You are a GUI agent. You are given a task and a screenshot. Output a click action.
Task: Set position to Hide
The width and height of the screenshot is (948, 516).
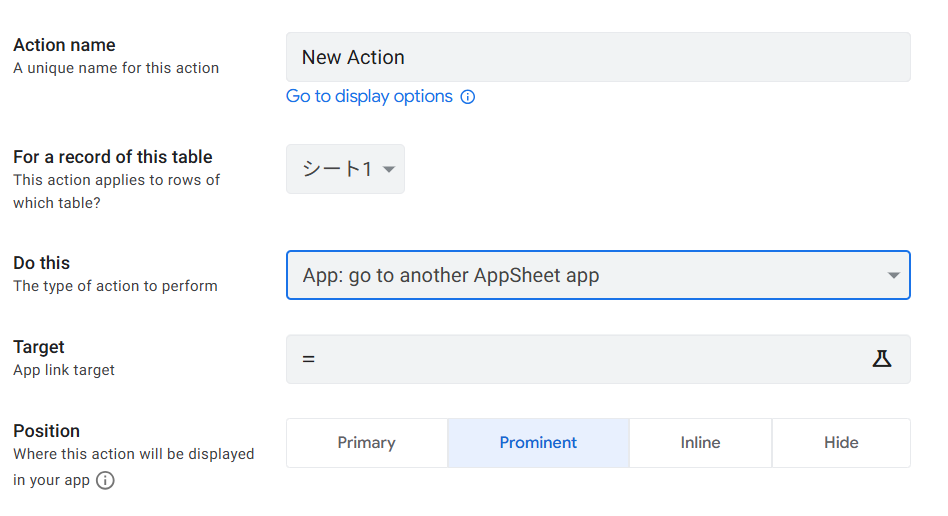coord(841,443)
